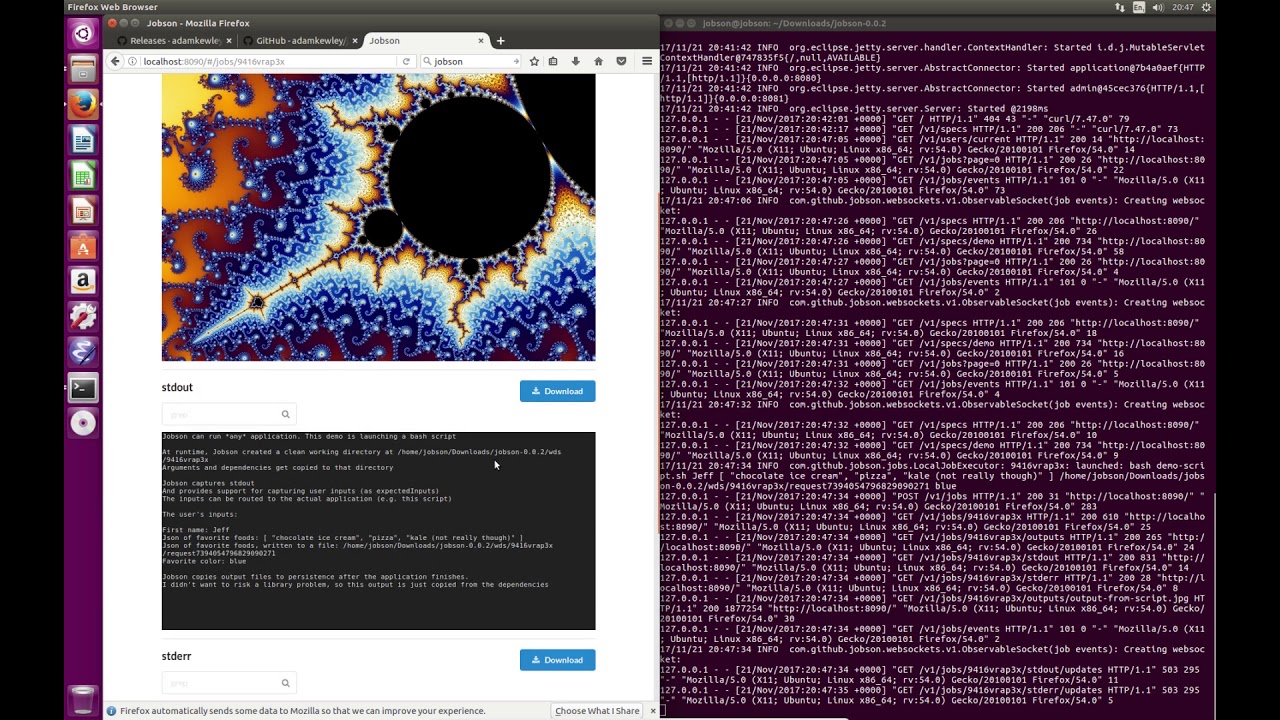1280x720 pixels.
Task: Open Firefox hamburger menu
Action: point(647,61)
